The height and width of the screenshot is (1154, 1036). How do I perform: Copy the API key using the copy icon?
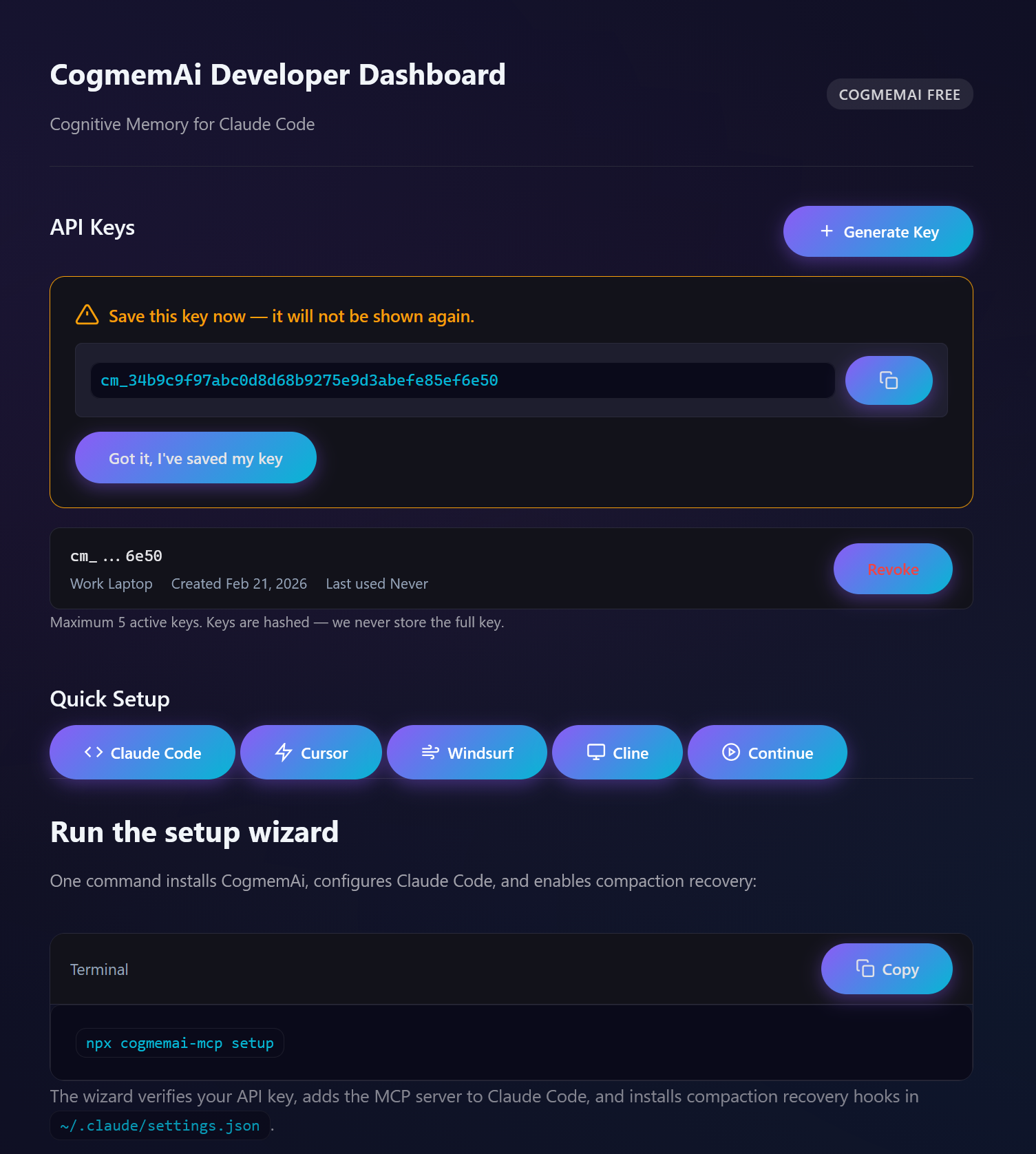coord(889,380)
